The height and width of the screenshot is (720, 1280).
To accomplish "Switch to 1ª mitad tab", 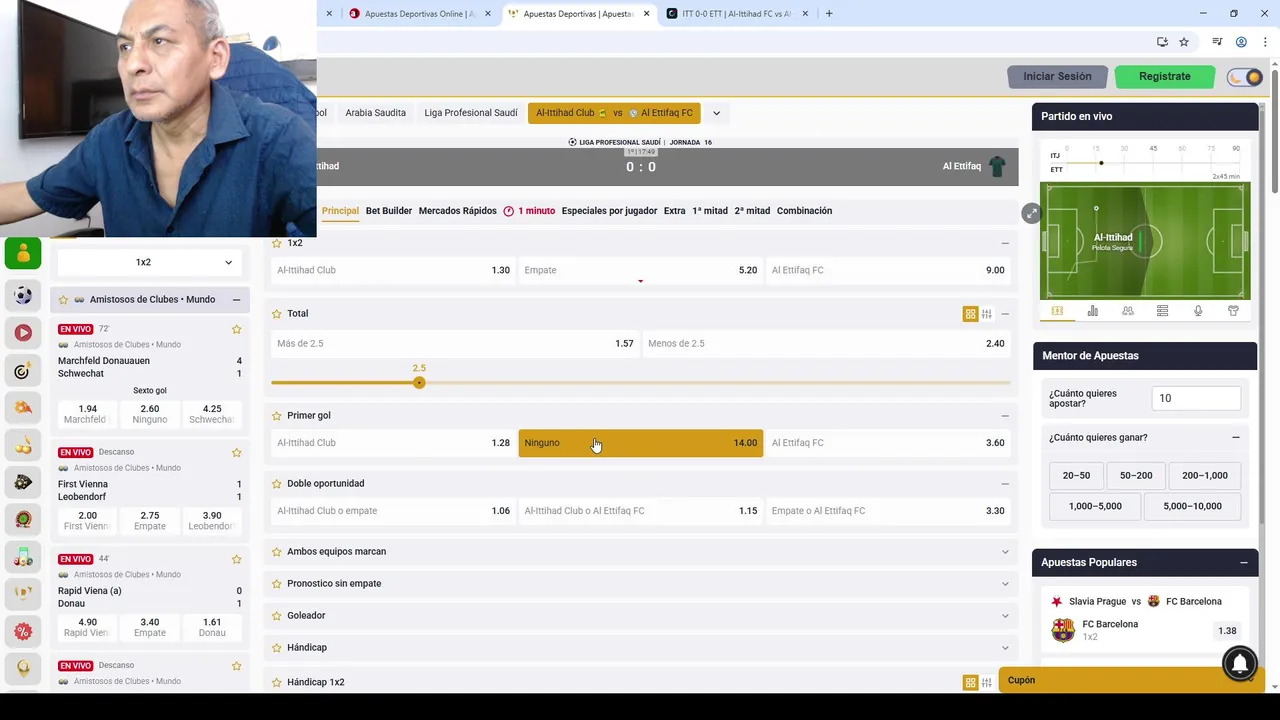I will (710, 211).
